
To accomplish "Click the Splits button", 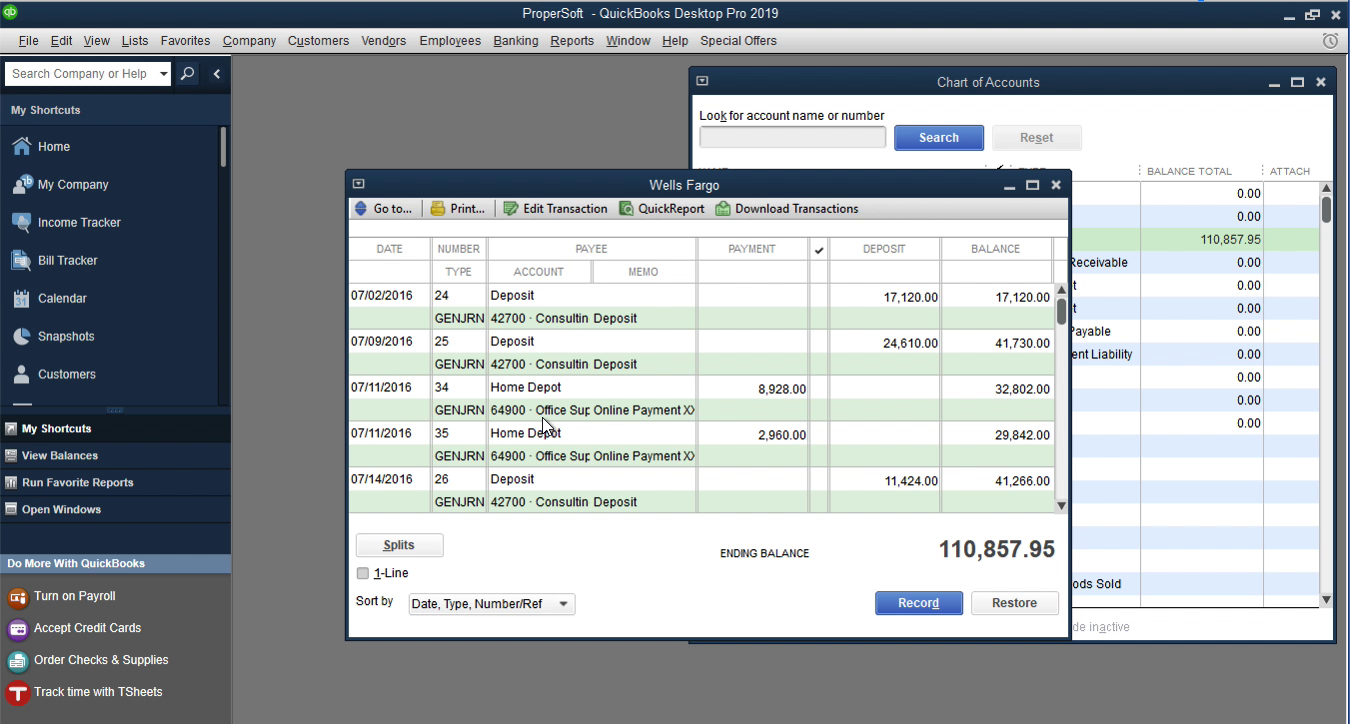I will 399,545.
